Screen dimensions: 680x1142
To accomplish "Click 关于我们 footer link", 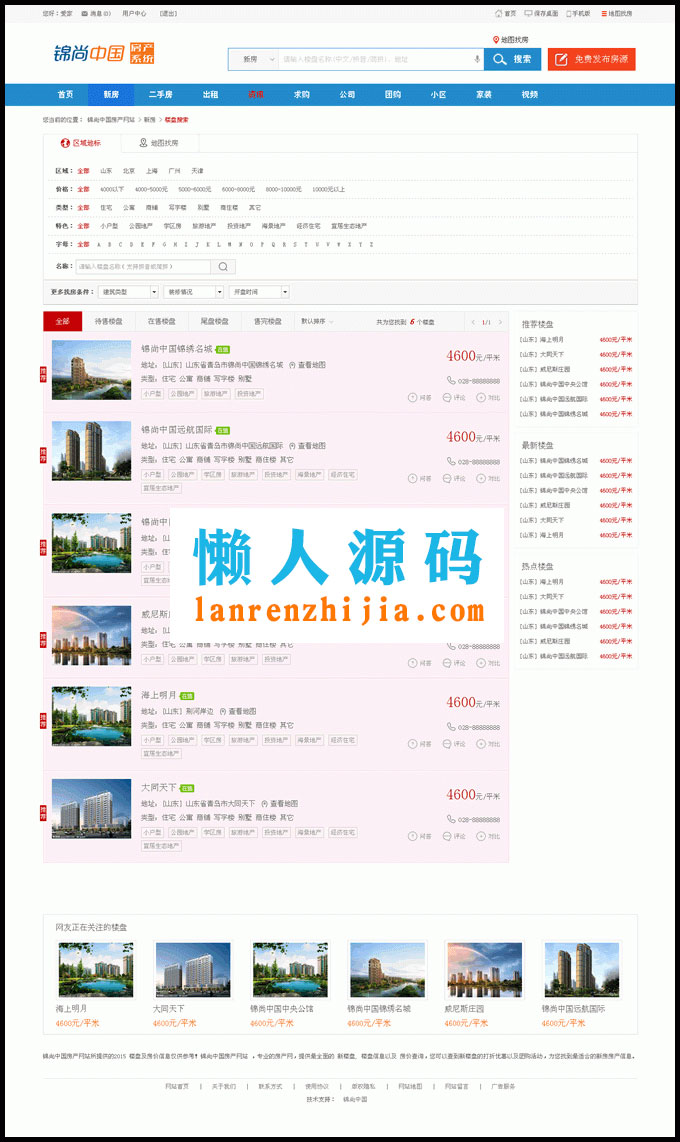I will pyautogui.click(x=224, y=1086).
